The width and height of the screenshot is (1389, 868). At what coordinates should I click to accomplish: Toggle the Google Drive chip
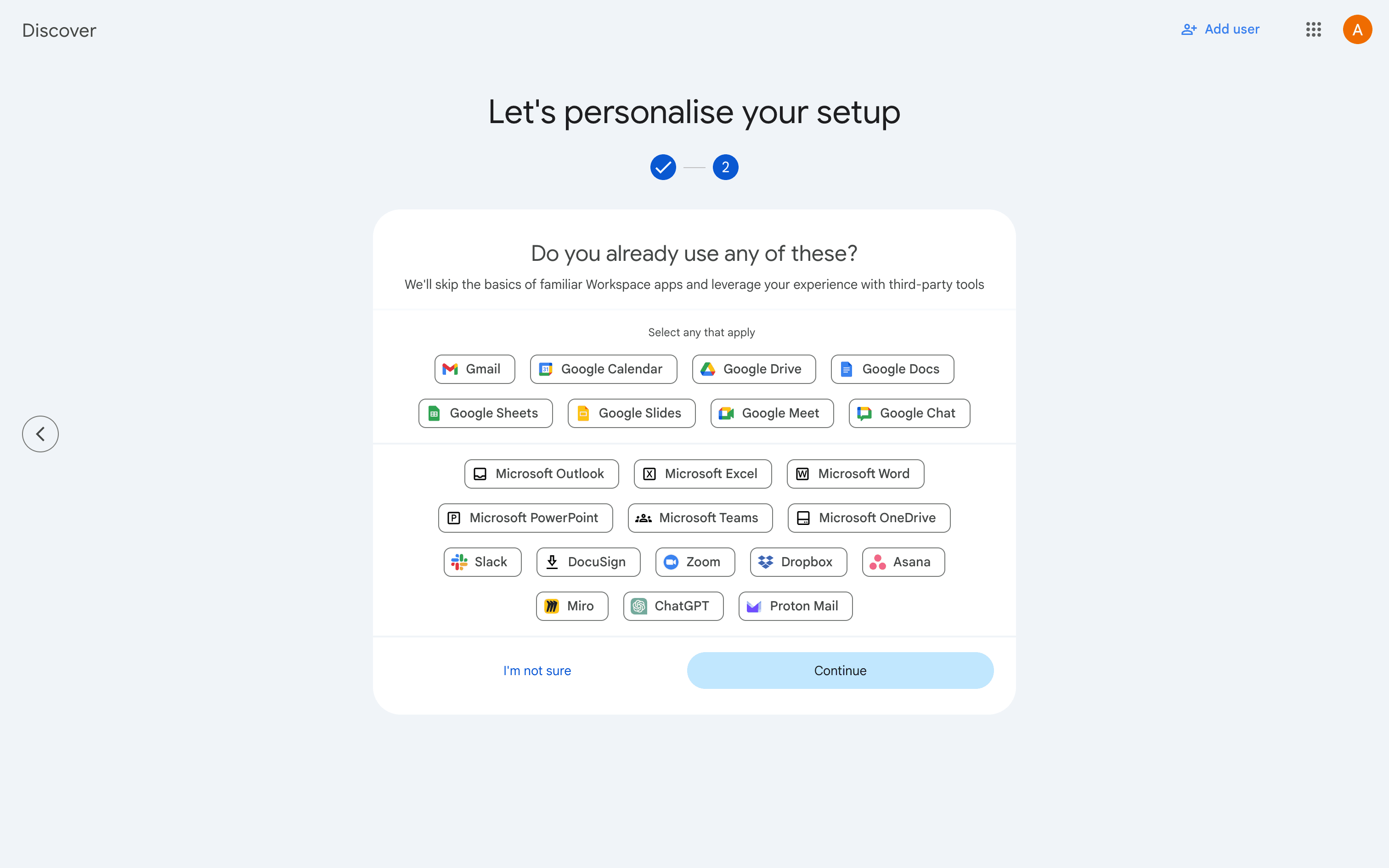[x=754, y=369]
